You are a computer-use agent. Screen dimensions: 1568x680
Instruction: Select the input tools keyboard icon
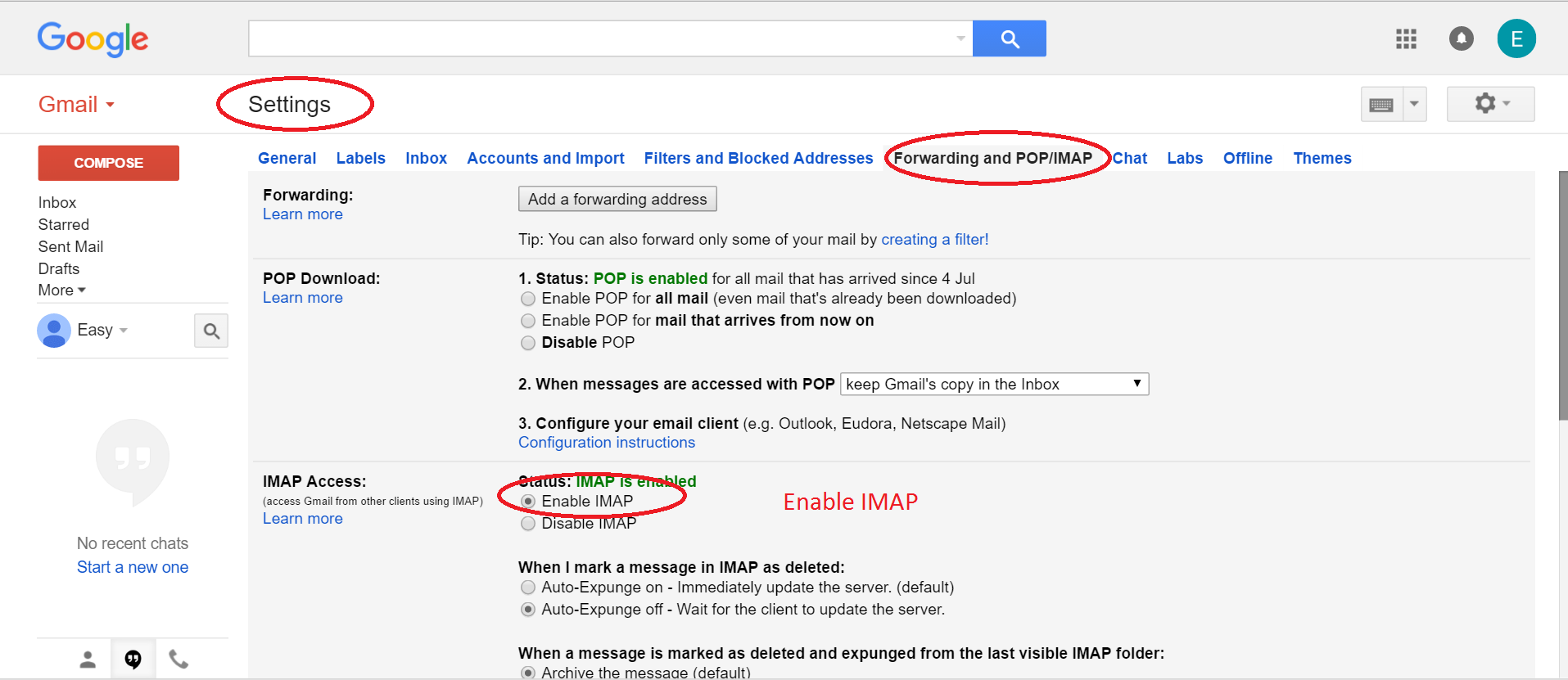coord(1381,105)
